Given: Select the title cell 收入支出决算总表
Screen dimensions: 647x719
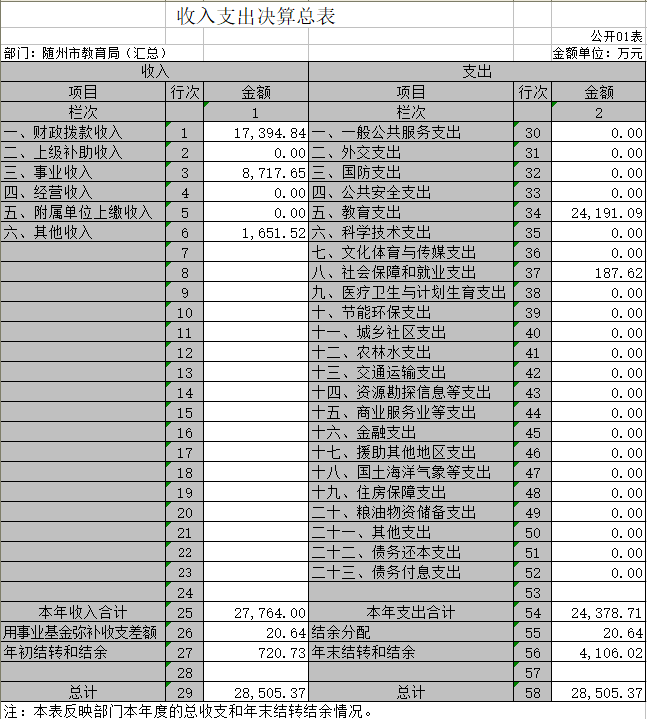Looking at the screenshot, I should pos(255,17).
